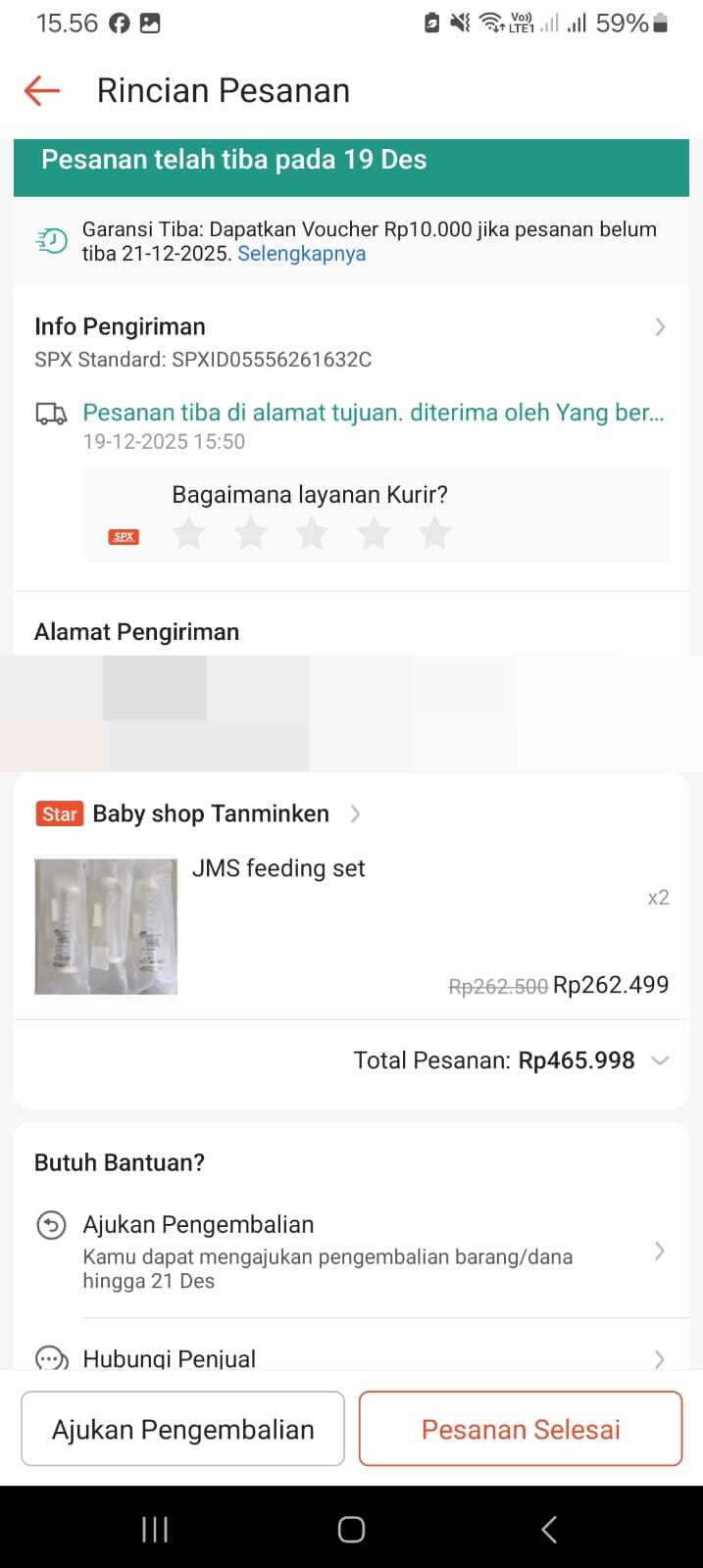Open JMS feeding set product thumbnail
Viewport: 703px width, 1568px height.
[106, 926]
